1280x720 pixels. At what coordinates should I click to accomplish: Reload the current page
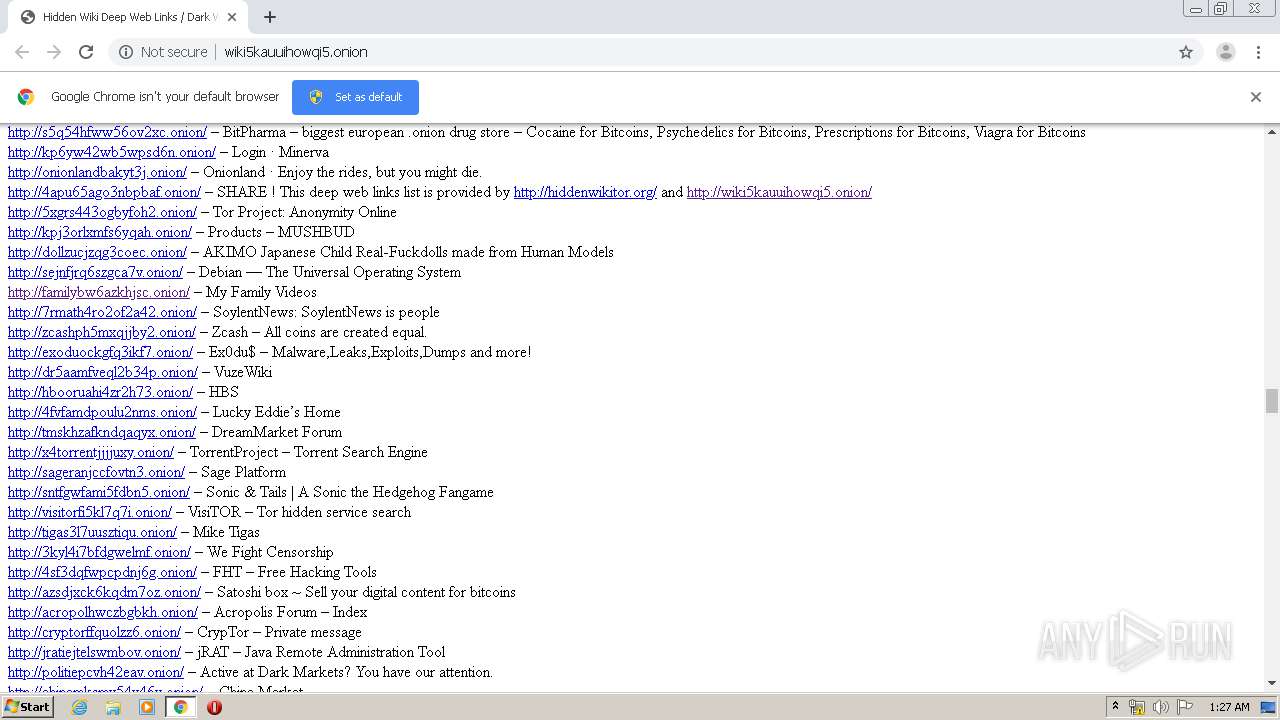pyautogui.click(x=86, y=52)
